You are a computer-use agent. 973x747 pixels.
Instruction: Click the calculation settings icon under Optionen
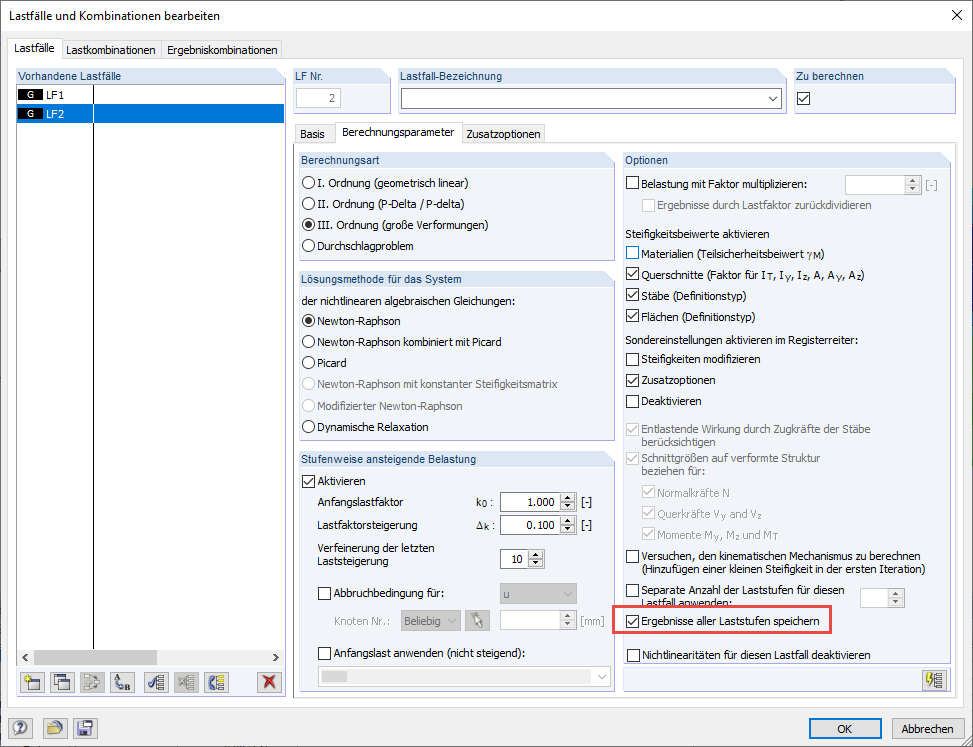[935, 680]
